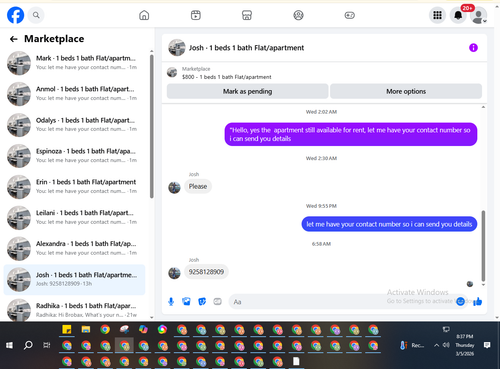Select the Josh conversation in list
The height and width of the screenshot is (369, 500).
coord(74,279)
